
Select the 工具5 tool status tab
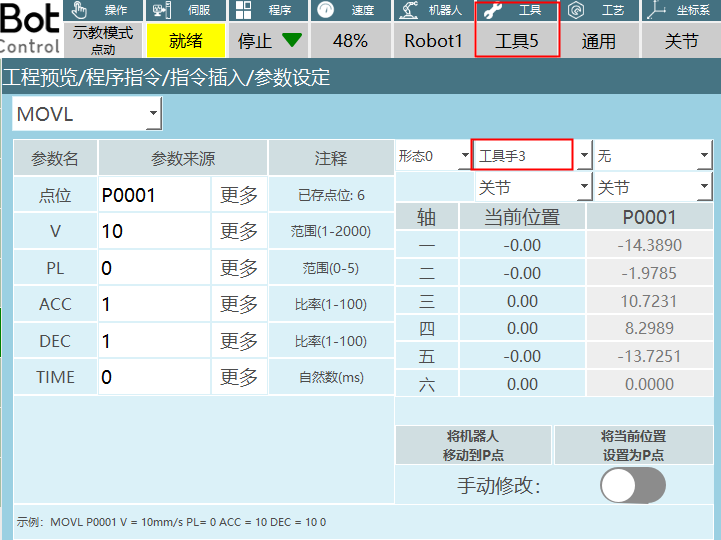tap(516, 41)
